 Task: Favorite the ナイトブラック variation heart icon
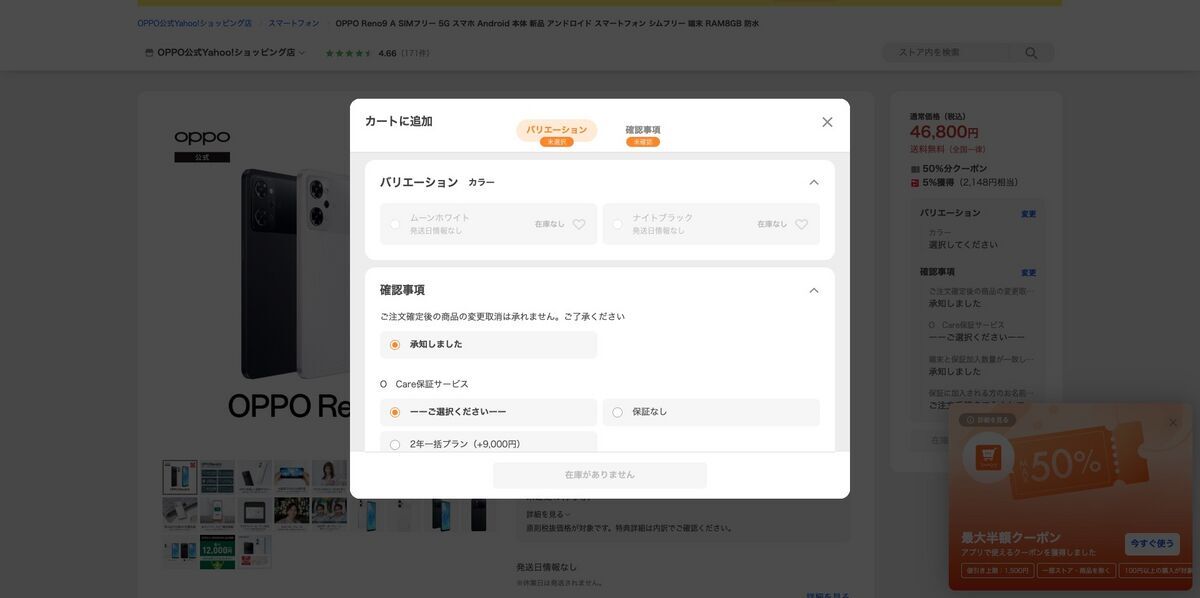coord(801,224)
